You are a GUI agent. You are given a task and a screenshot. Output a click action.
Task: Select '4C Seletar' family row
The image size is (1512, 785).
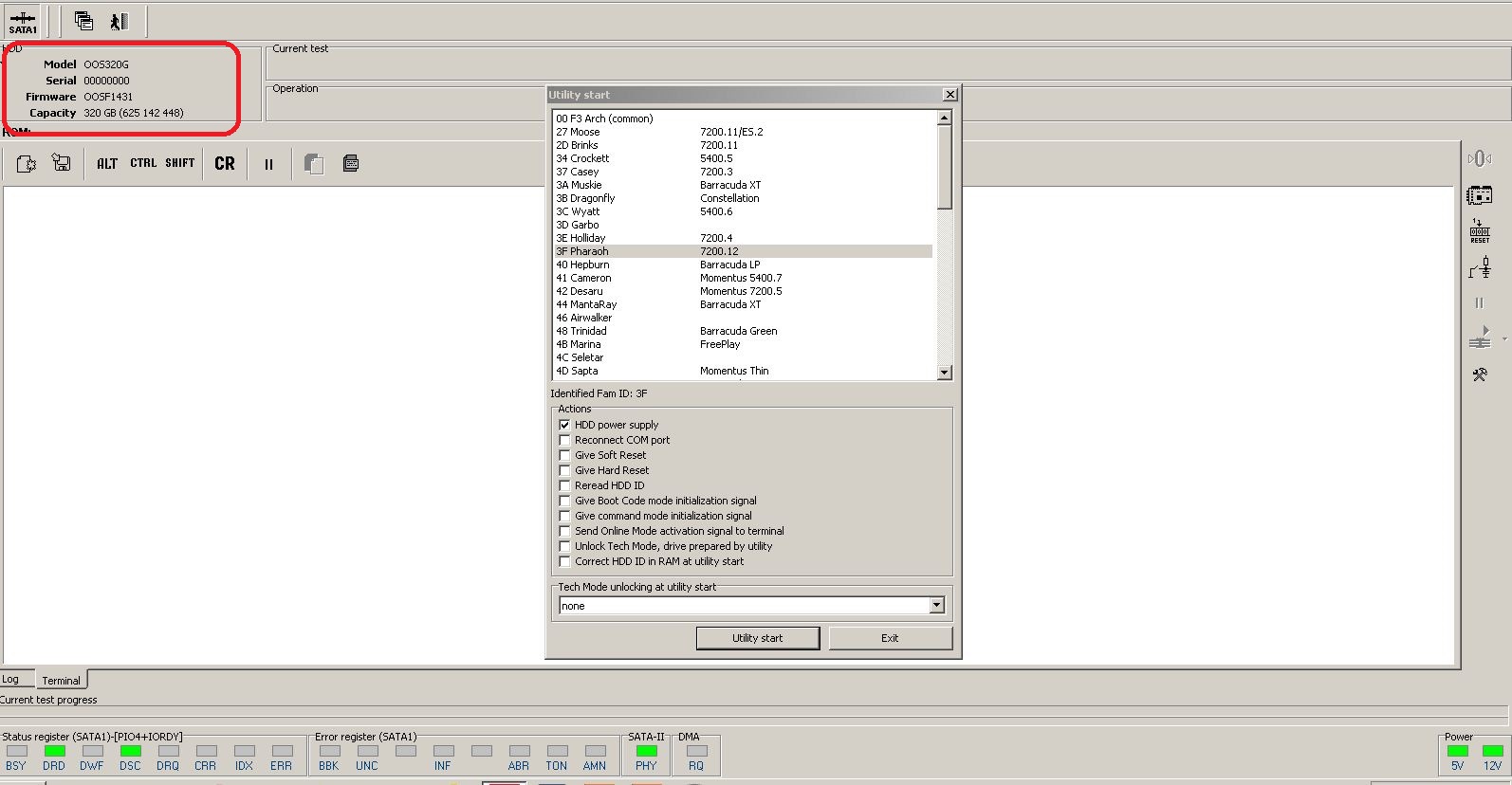click(744, 357)
